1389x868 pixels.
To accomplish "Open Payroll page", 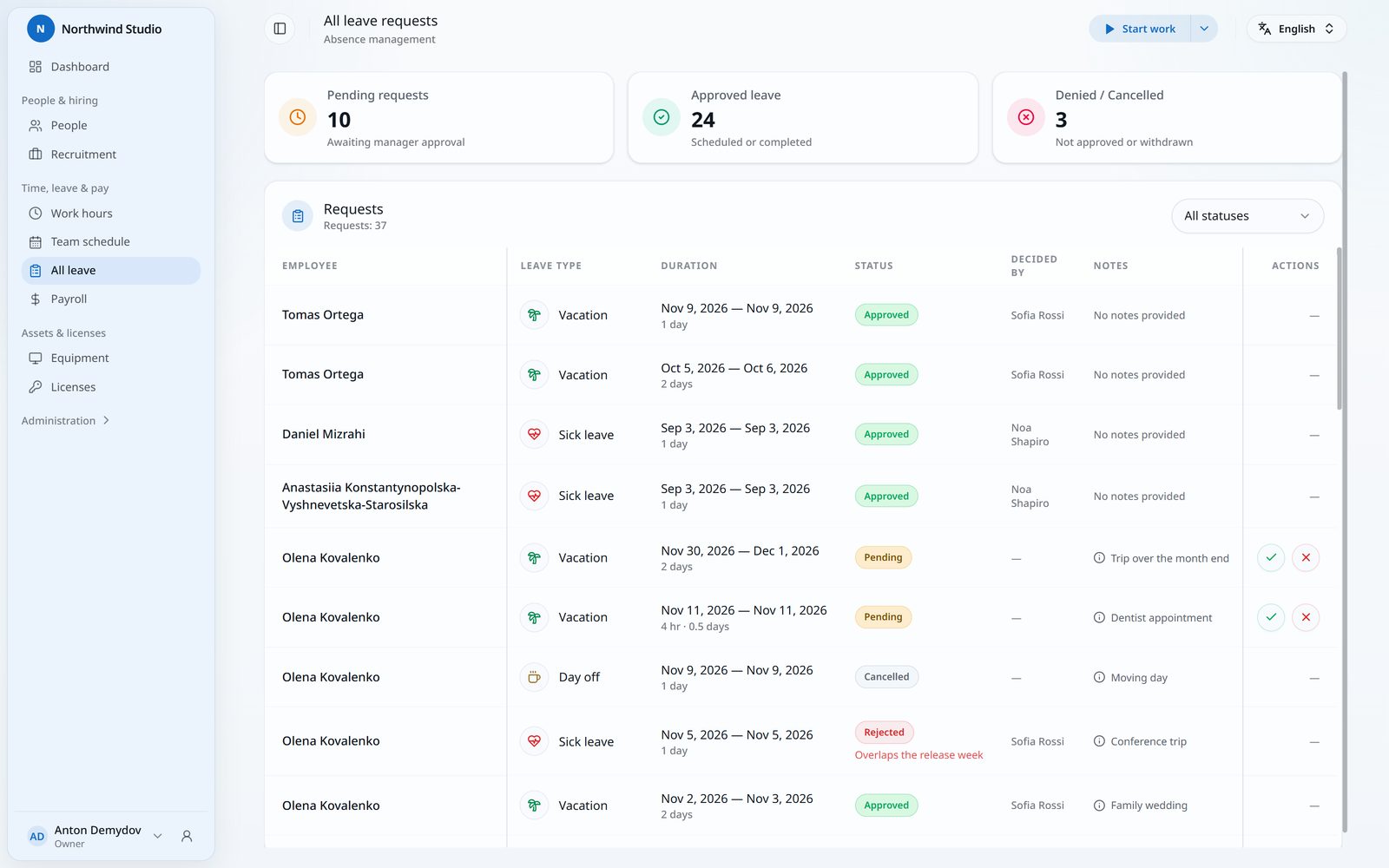I will pyautogui.click(x=111, y=299).
